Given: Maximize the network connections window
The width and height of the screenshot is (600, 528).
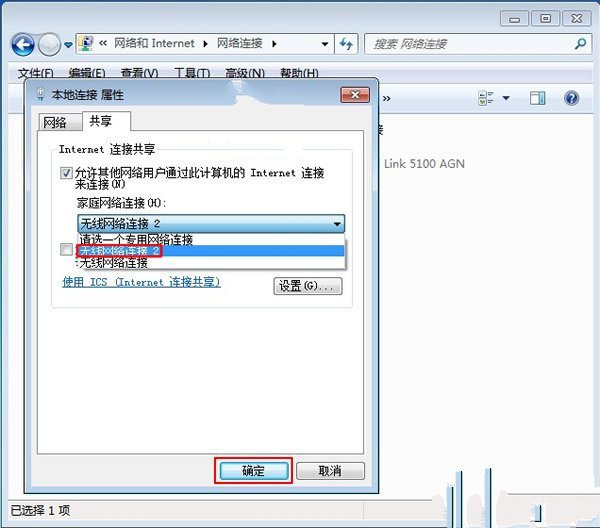Looking at the screenshot, I should [x=545, y=19].
